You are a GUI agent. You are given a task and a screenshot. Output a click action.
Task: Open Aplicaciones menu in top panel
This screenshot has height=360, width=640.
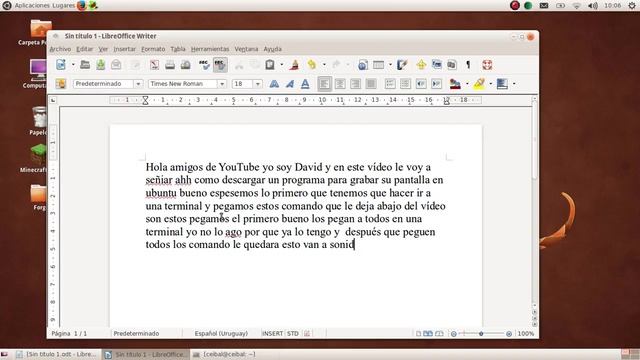[x=33, y=6]
